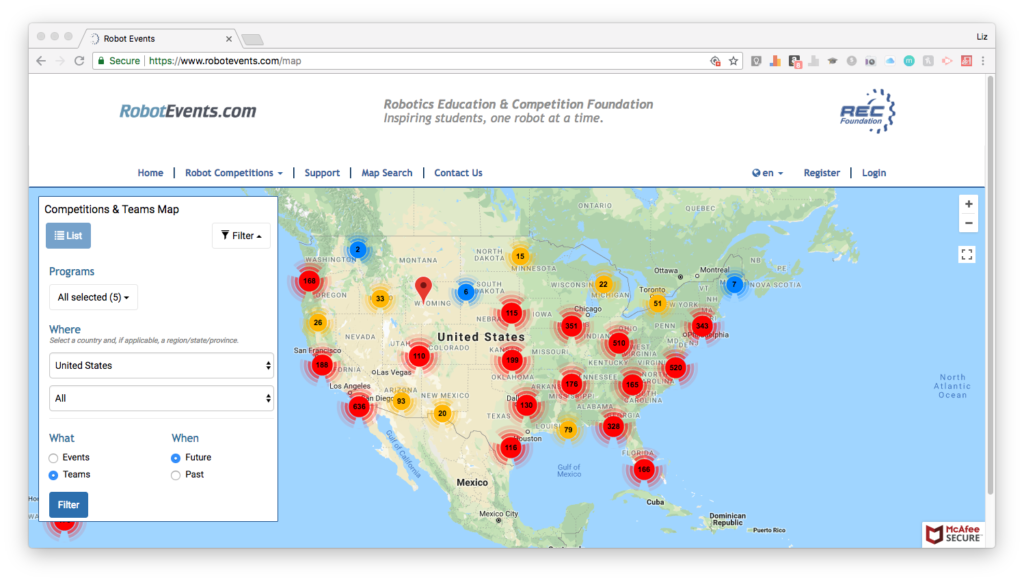1024x582 pixels.
Task: Open the cluster showing 636 teams near Los Angeles
Action: [359, 407]
